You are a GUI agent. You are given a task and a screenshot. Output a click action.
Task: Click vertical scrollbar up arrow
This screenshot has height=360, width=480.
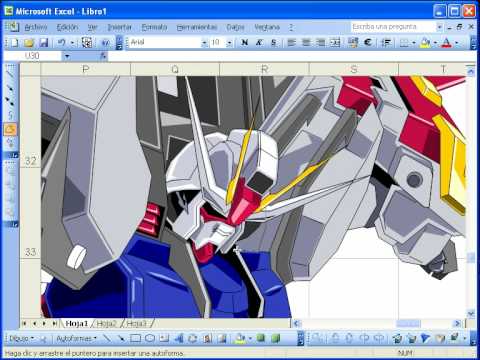tap(471, 71)
